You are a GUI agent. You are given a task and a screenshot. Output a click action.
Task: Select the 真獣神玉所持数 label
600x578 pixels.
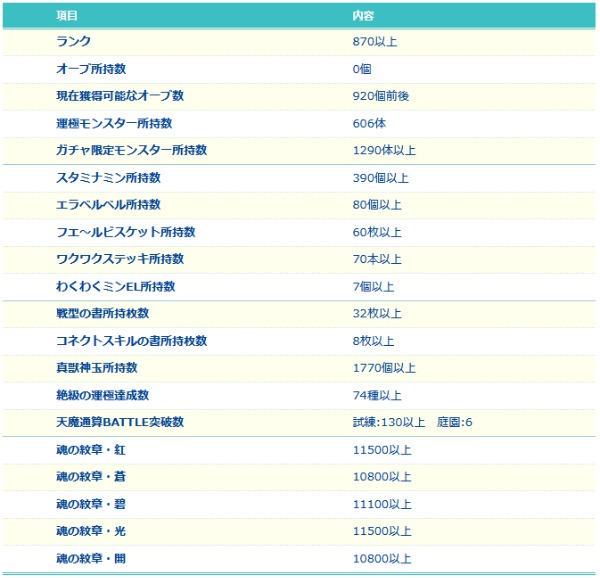pyautogui.click(x=97, y=368)
